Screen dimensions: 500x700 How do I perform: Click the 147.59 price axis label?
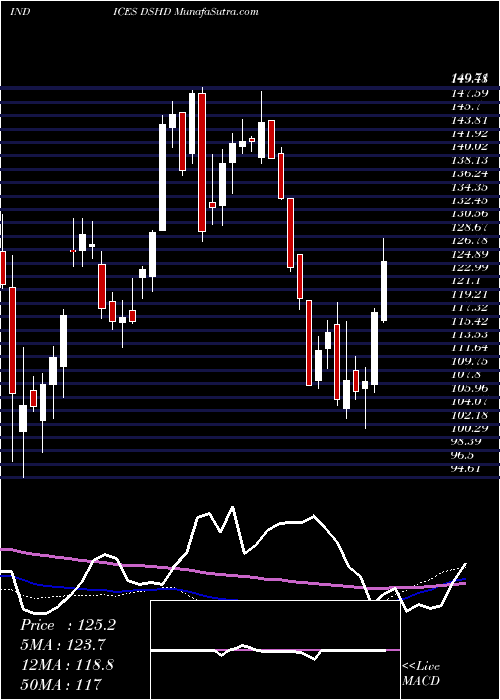470,93
